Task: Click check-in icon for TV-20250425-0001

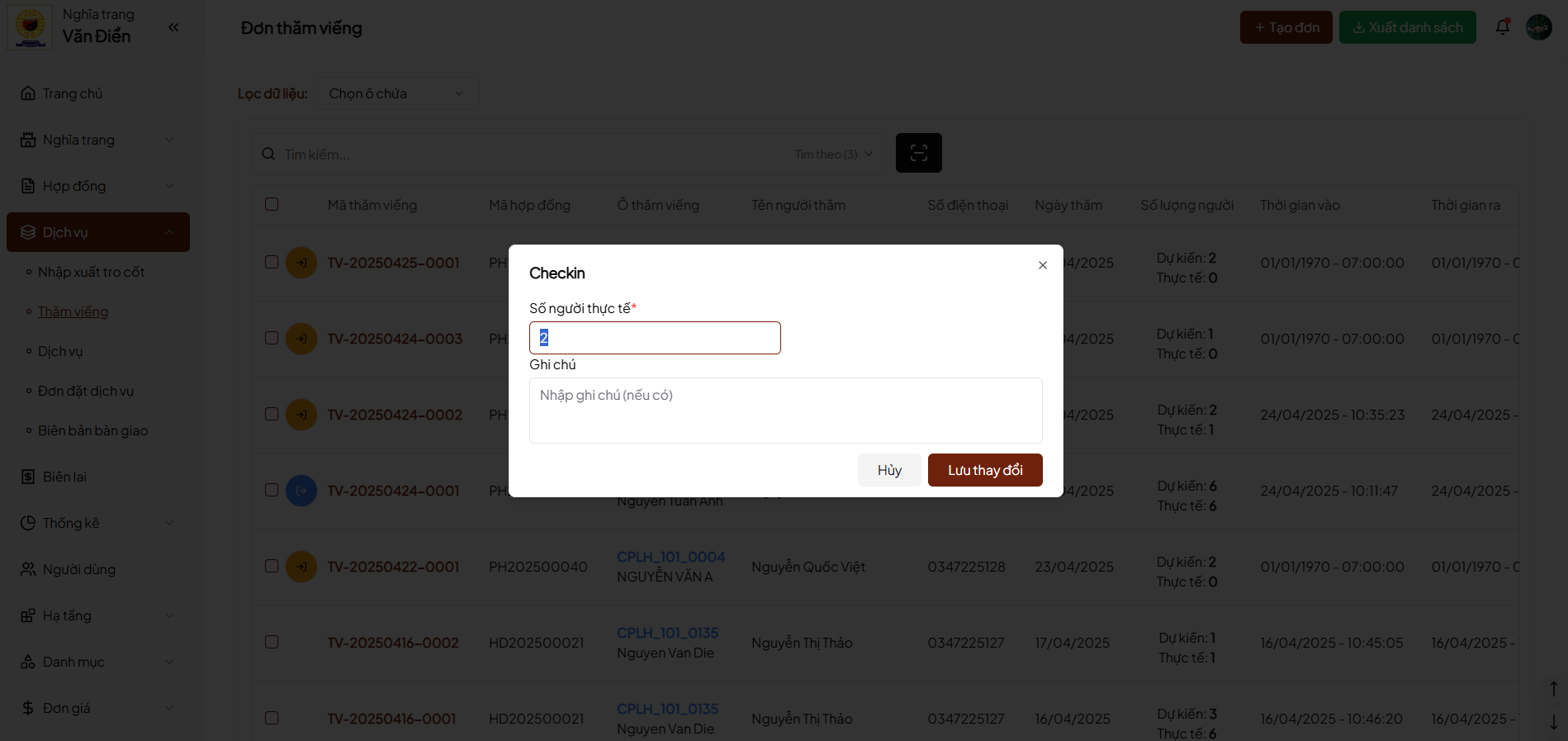Action: (x=301, y=263)
